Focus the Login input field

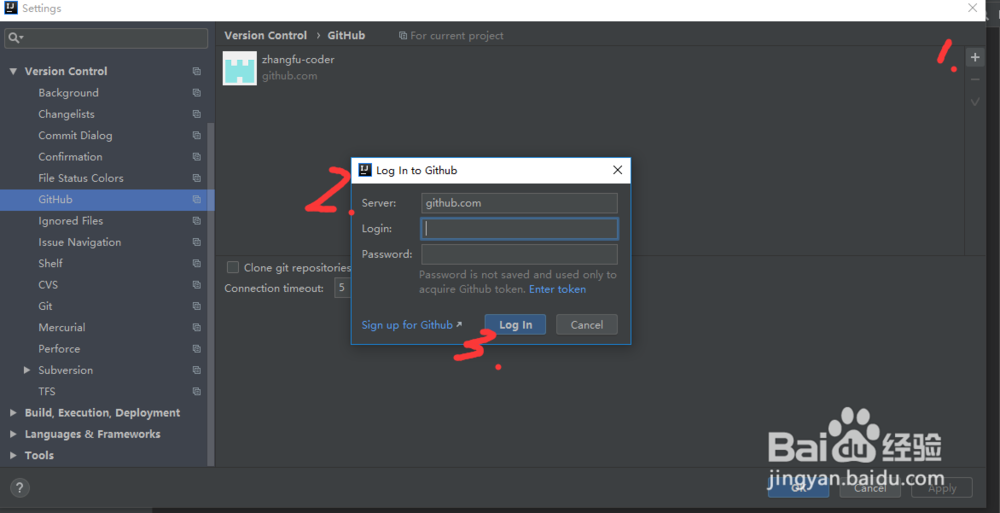pyautogui.click(x=519, y=228)
